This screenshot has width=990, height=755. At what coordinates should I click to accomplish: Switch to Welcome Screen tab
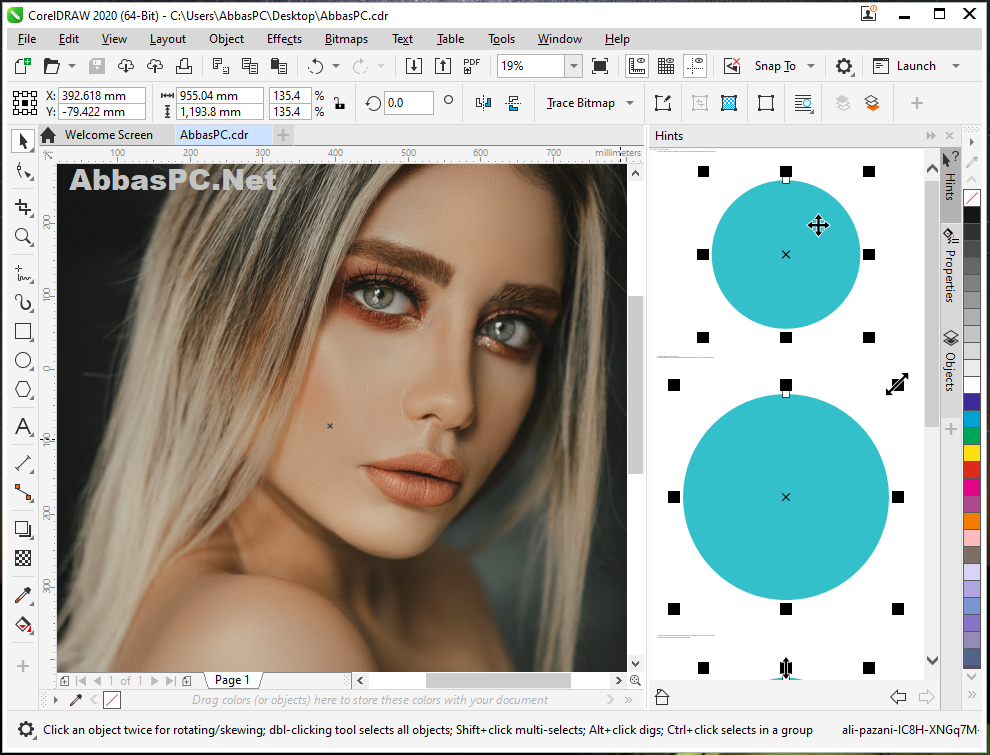[107, 134]
